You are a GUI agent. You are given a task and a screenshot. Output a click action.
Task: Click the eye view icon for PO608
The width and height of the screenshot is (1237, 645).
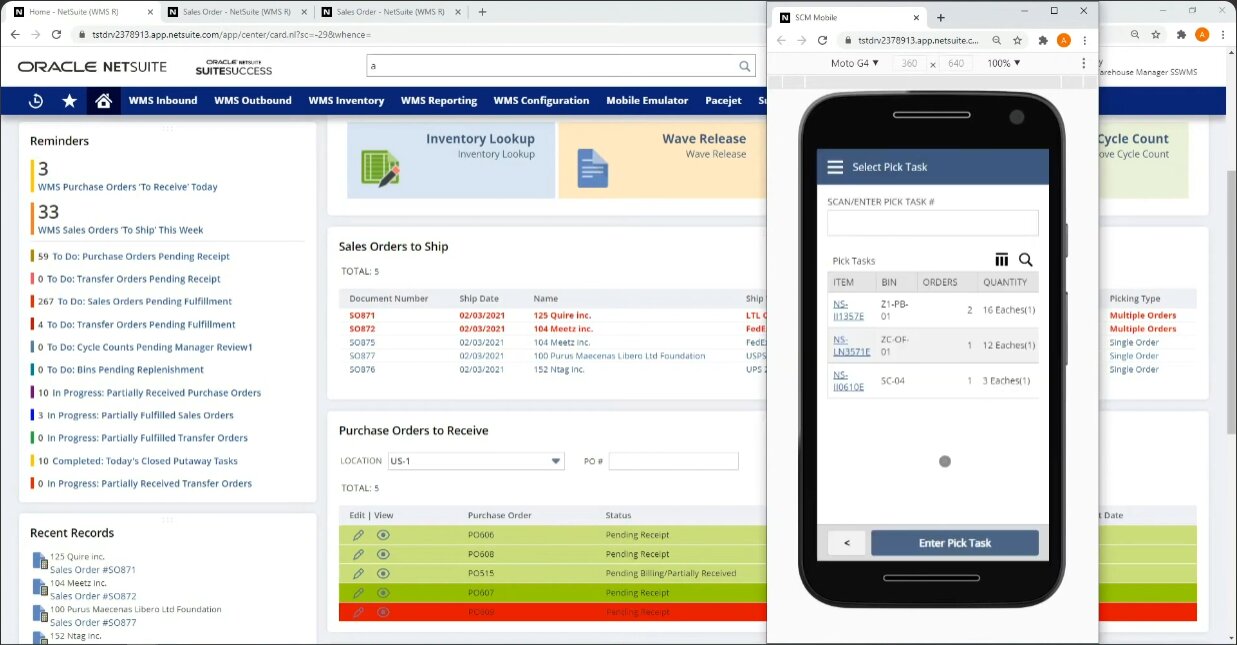tap(383, 554)
